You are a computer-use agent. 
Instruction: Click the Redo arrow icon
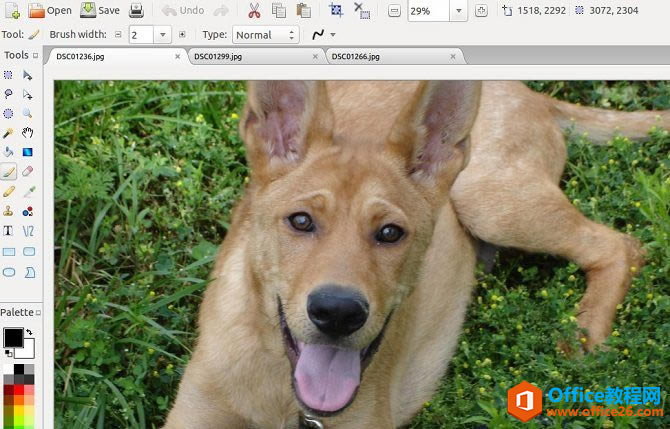[221, 10]
